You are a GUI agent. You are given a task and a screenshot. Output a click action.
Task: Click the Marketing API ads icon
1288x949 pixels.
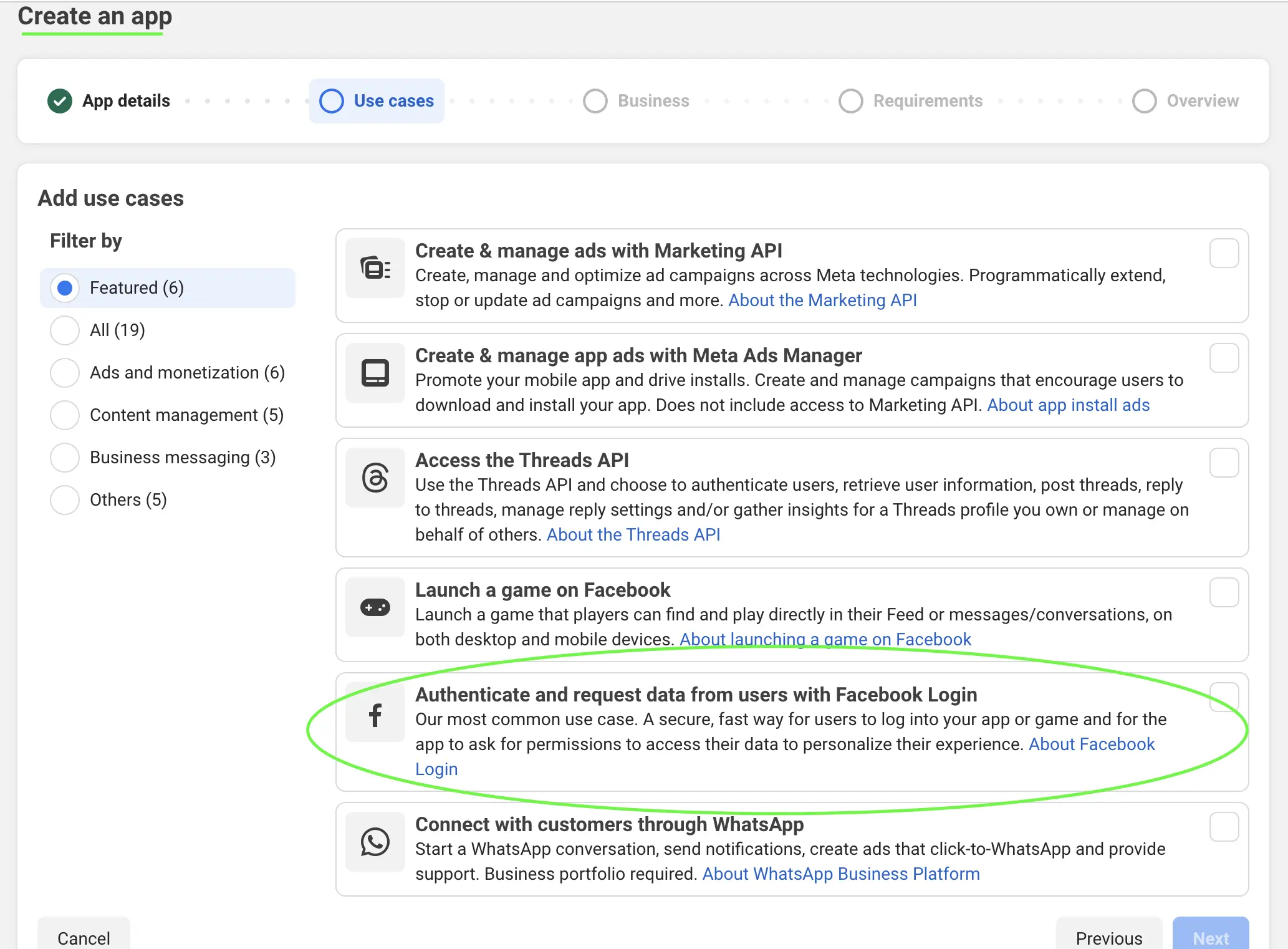[x=375, y=268]
